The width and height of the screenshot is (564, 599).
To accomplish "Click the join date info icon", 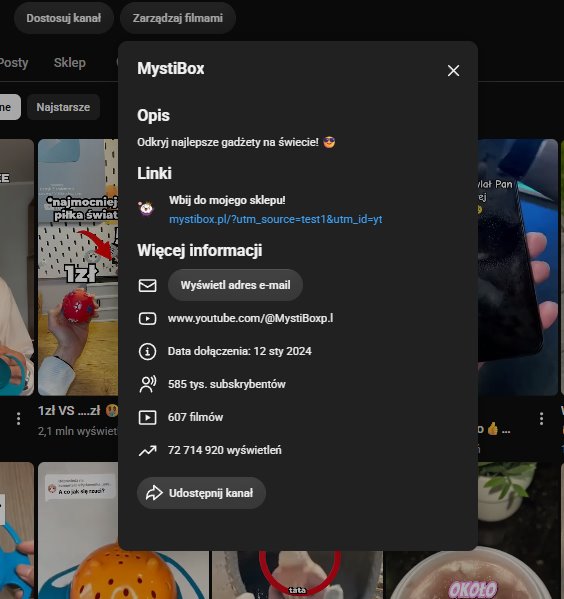I will pos(147,351).
